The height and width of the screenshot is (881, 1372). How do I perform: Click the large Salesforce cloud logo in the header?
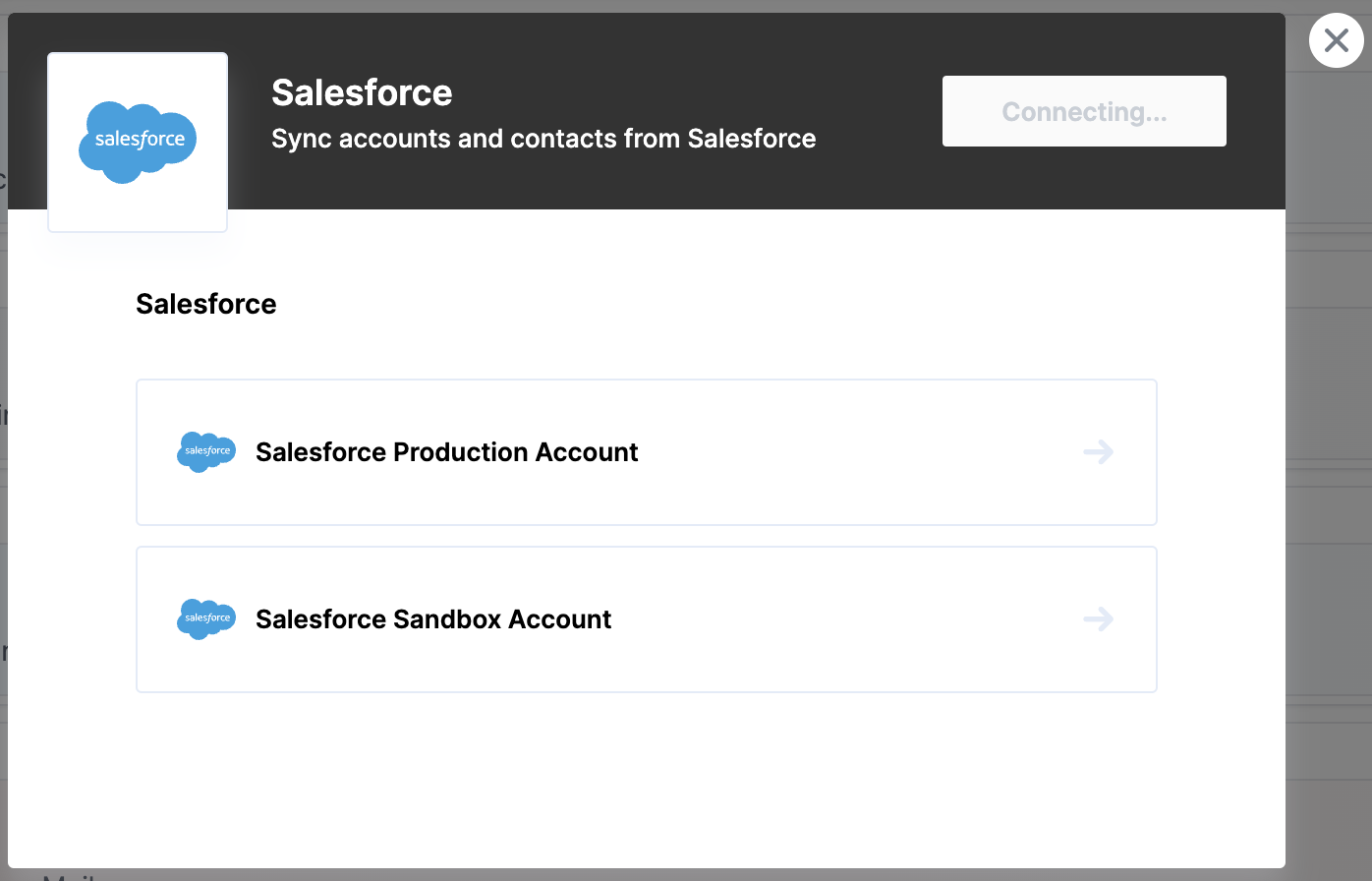(x=138, y=142)
